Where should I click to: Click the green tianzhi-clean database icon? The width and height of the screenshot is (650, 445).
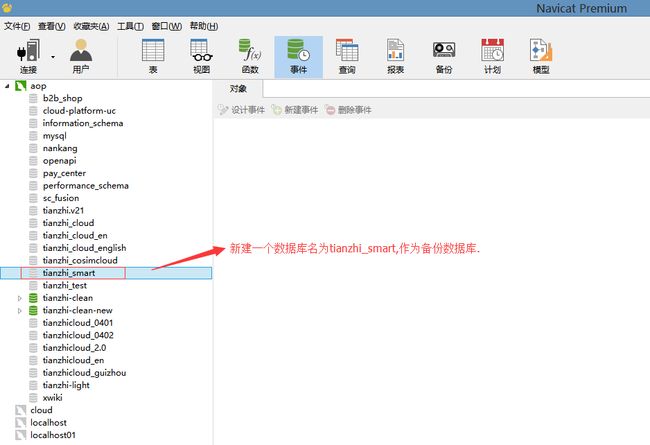[x=33, y=298]
